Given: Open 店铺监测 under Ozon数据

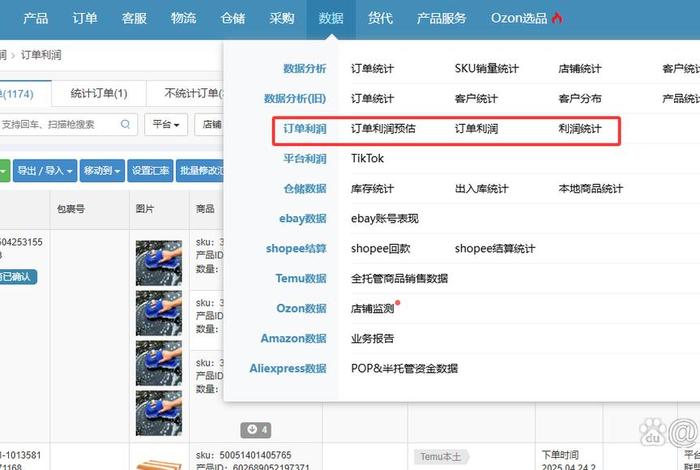Looking at the screenshot, I should tap(372, 308).
